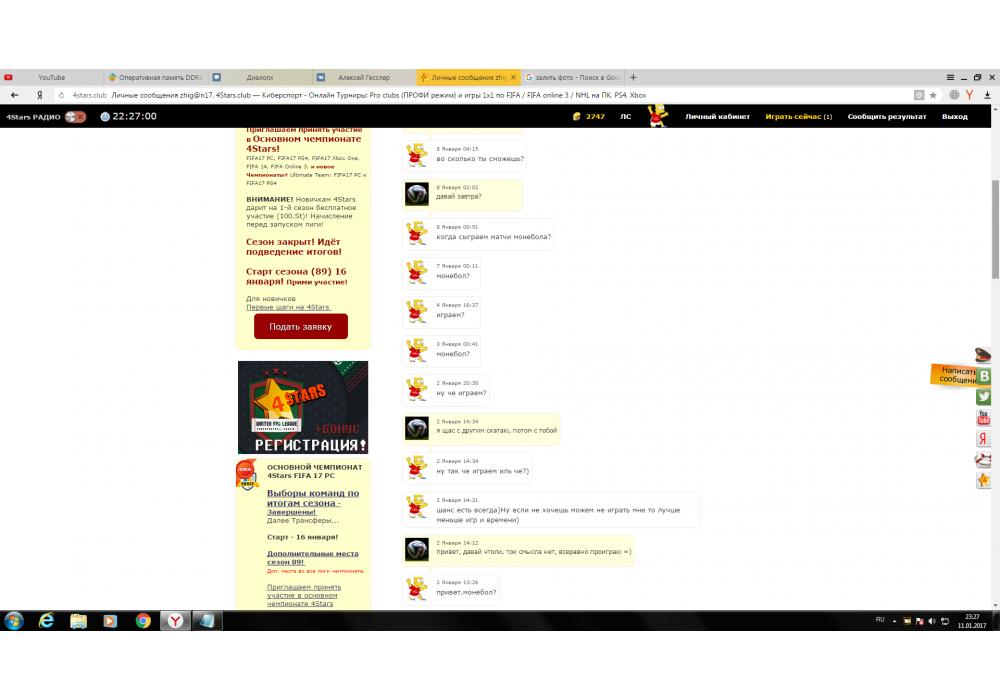The width and height of the screenshot is (1000, 700).
Task: Click the message 'привет.монебол?'
Action: [x=466, y=592]
